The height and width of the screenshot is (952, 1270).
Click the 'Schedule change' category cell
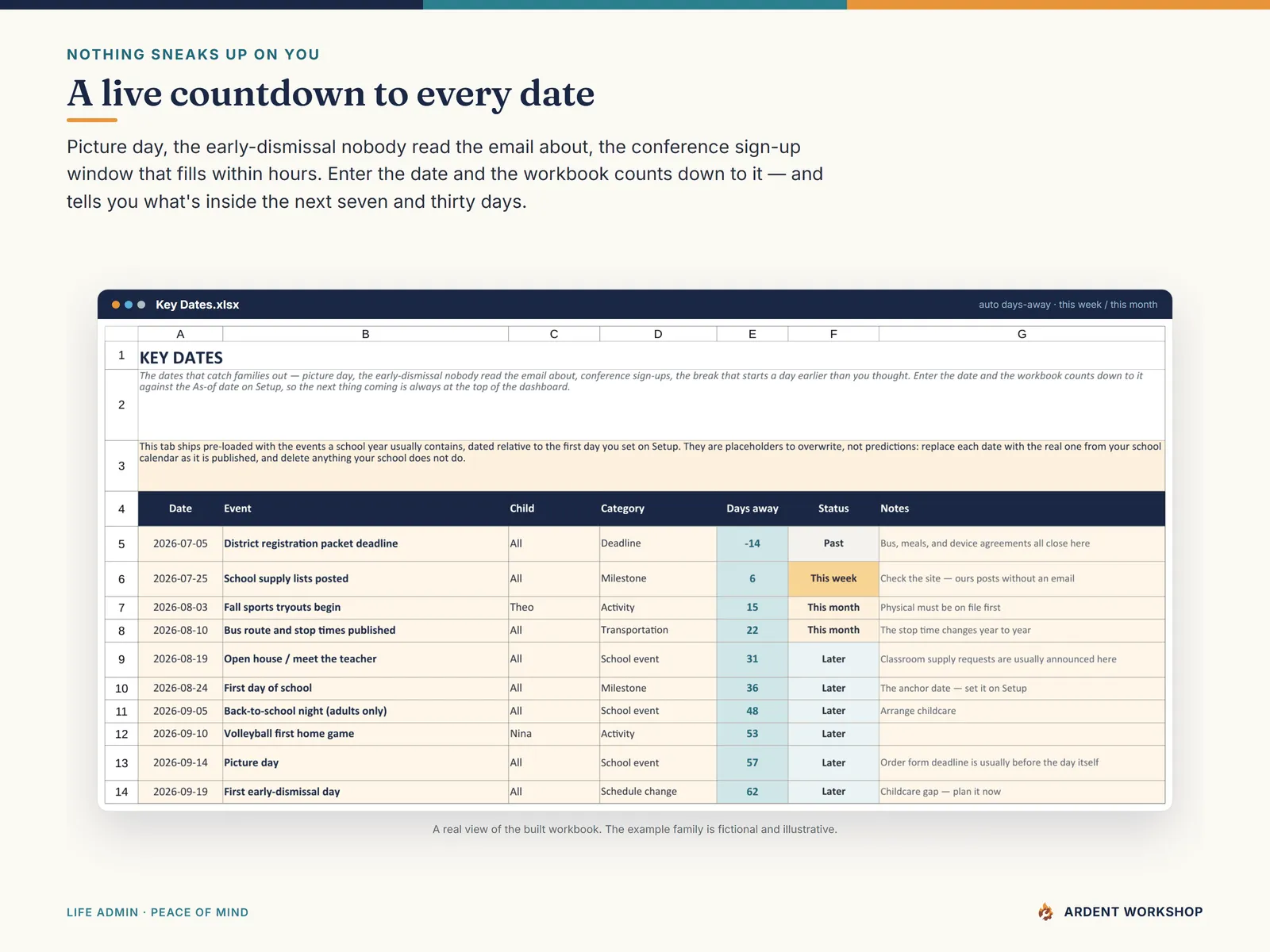pyautogui.click(x=658, y=792)
